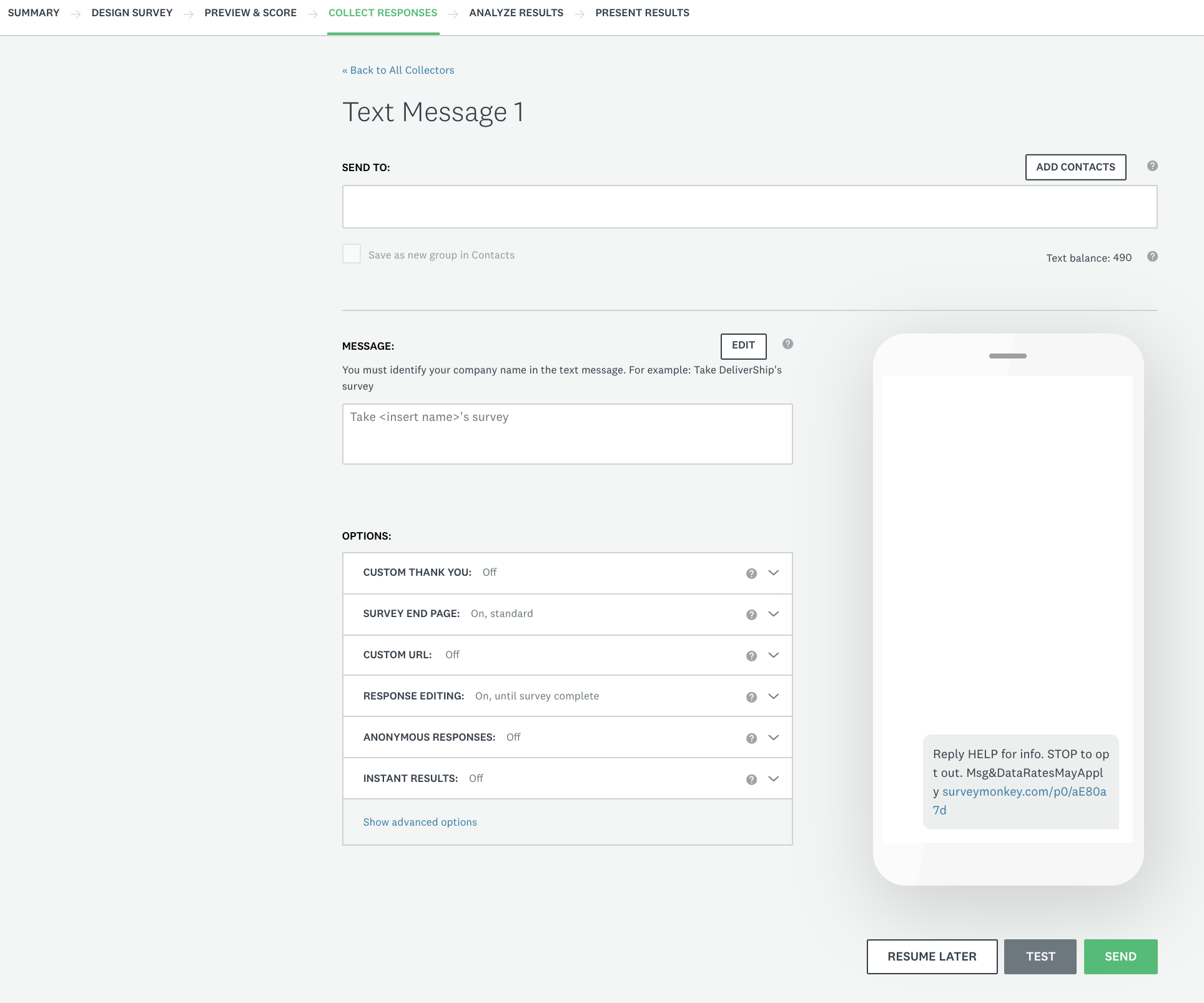Click the ADD CONTACTS button

tap(1075, 167)
